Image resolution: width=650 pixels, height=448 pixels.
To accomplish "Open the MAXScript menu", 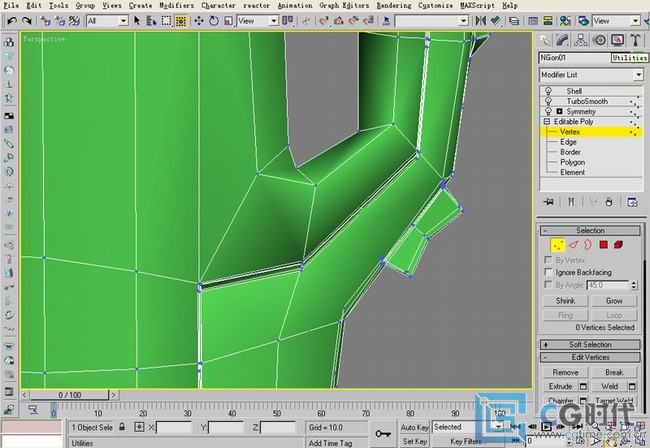I will [478, 5].
